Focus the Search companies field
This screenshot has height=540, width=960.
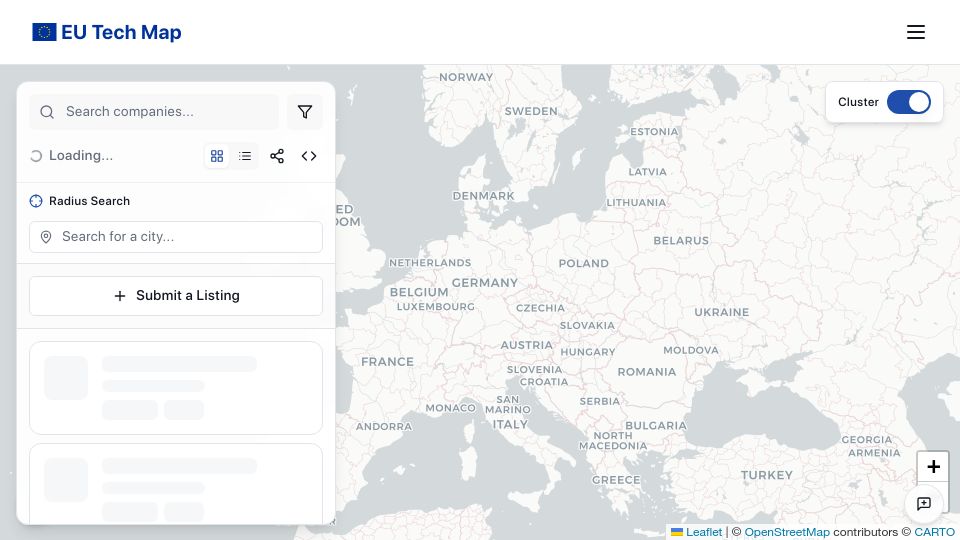pyautogui.click(x=154, y=111)
